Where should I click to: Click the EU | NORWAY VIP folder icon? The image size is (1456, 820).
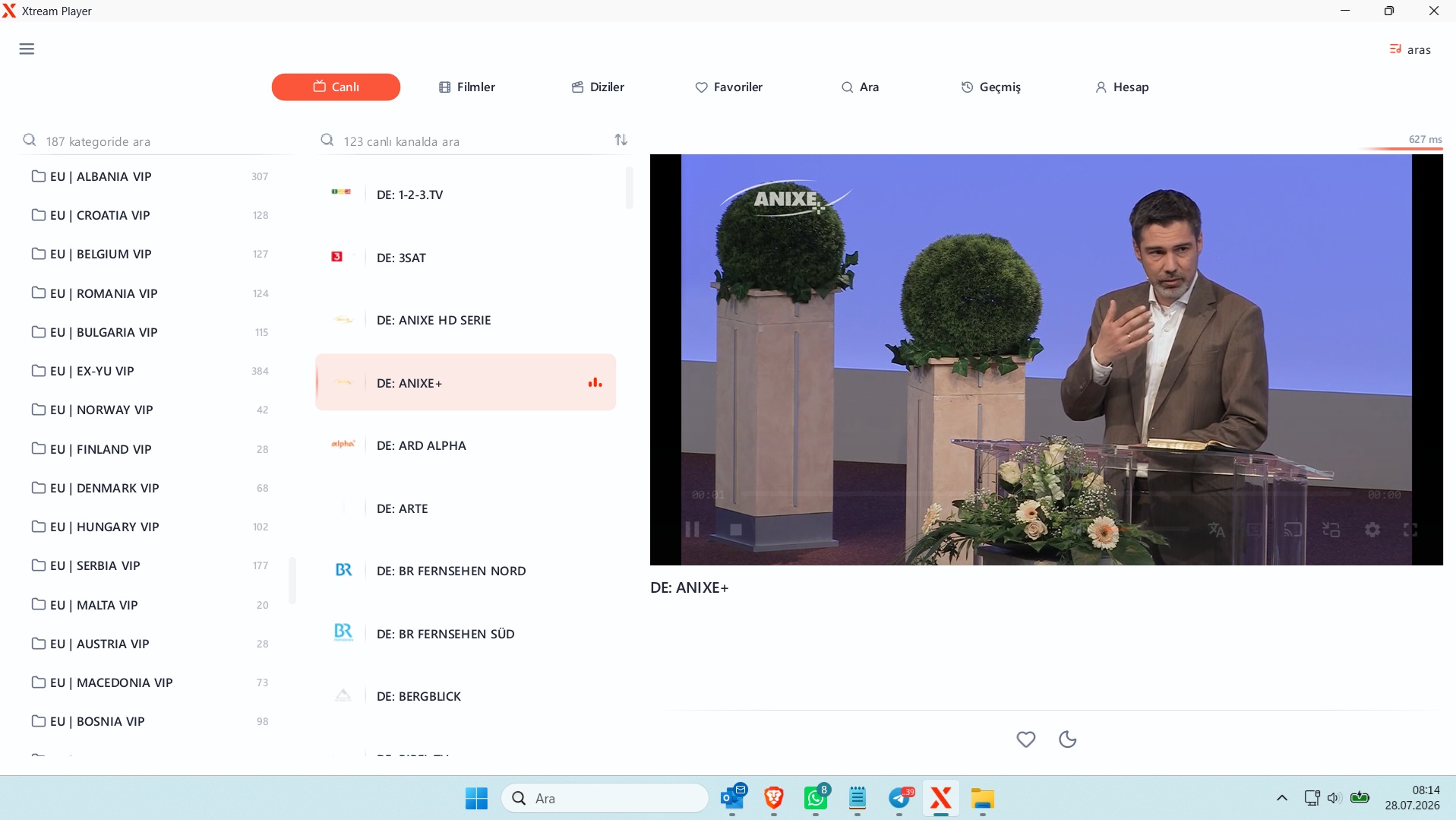(x=39, y=409)
